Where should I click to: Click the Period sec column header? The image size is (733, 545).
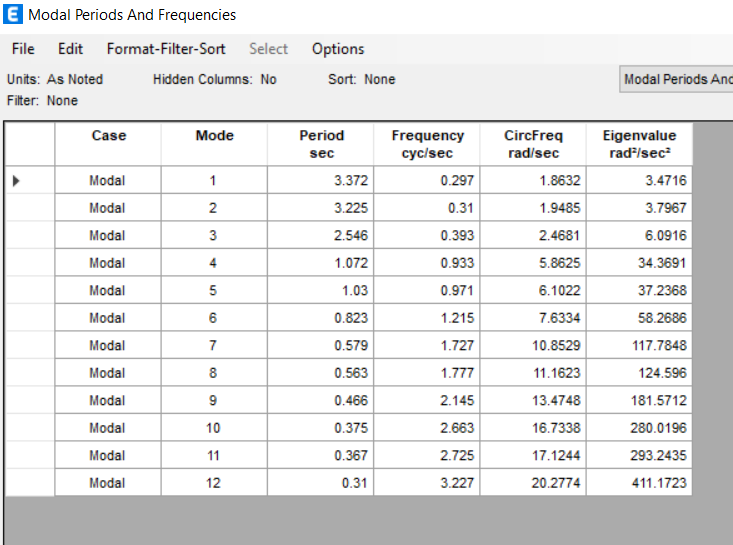pos(321,144)
